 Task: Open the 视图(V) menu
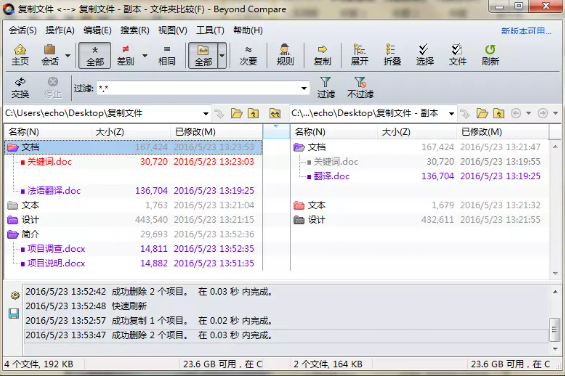tap(173, 30)
